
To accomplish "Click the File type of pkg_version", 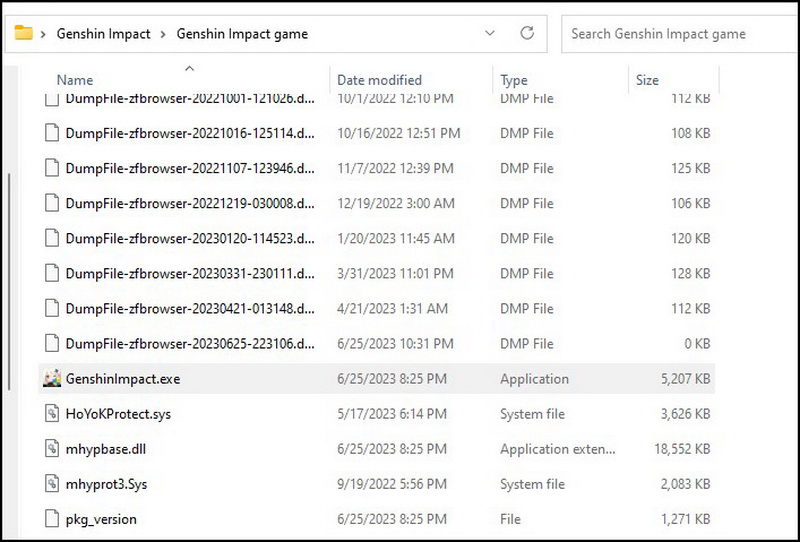I will [x=510, y=519].
